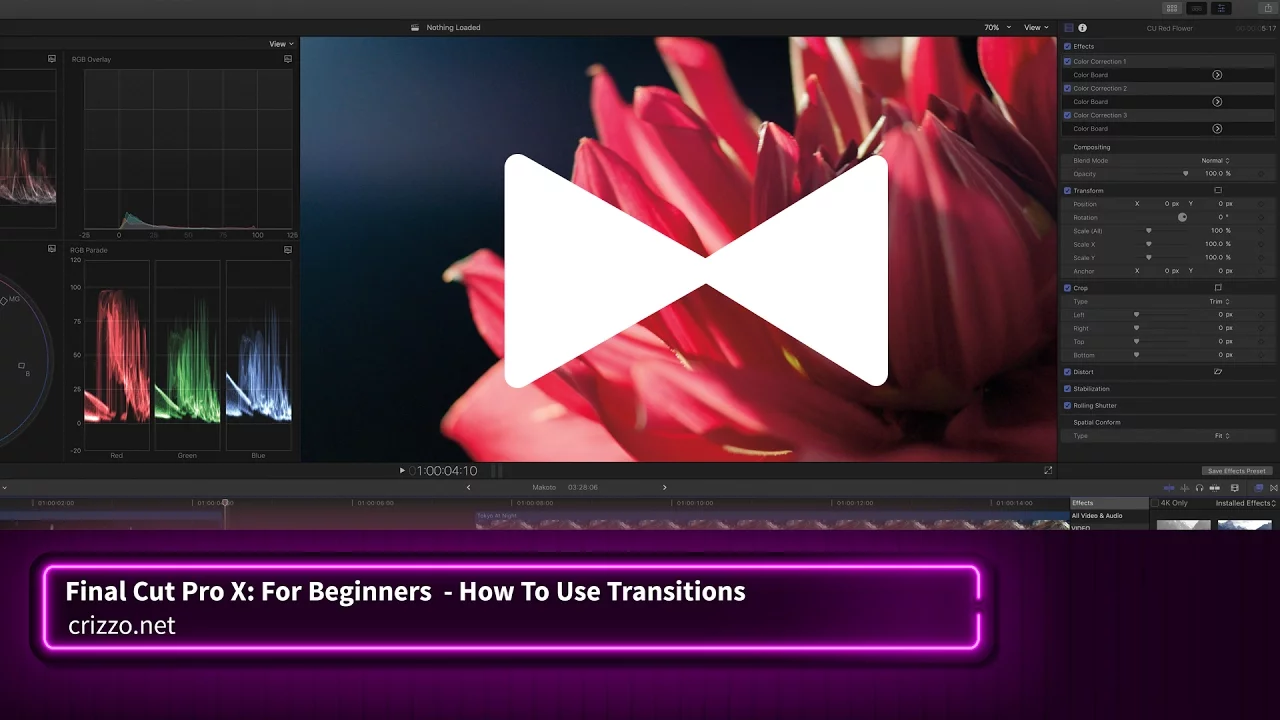Enable the 4K Only checkbox in Effects browser
This screenshot has width=1280, height=720.
point(1155,503)
